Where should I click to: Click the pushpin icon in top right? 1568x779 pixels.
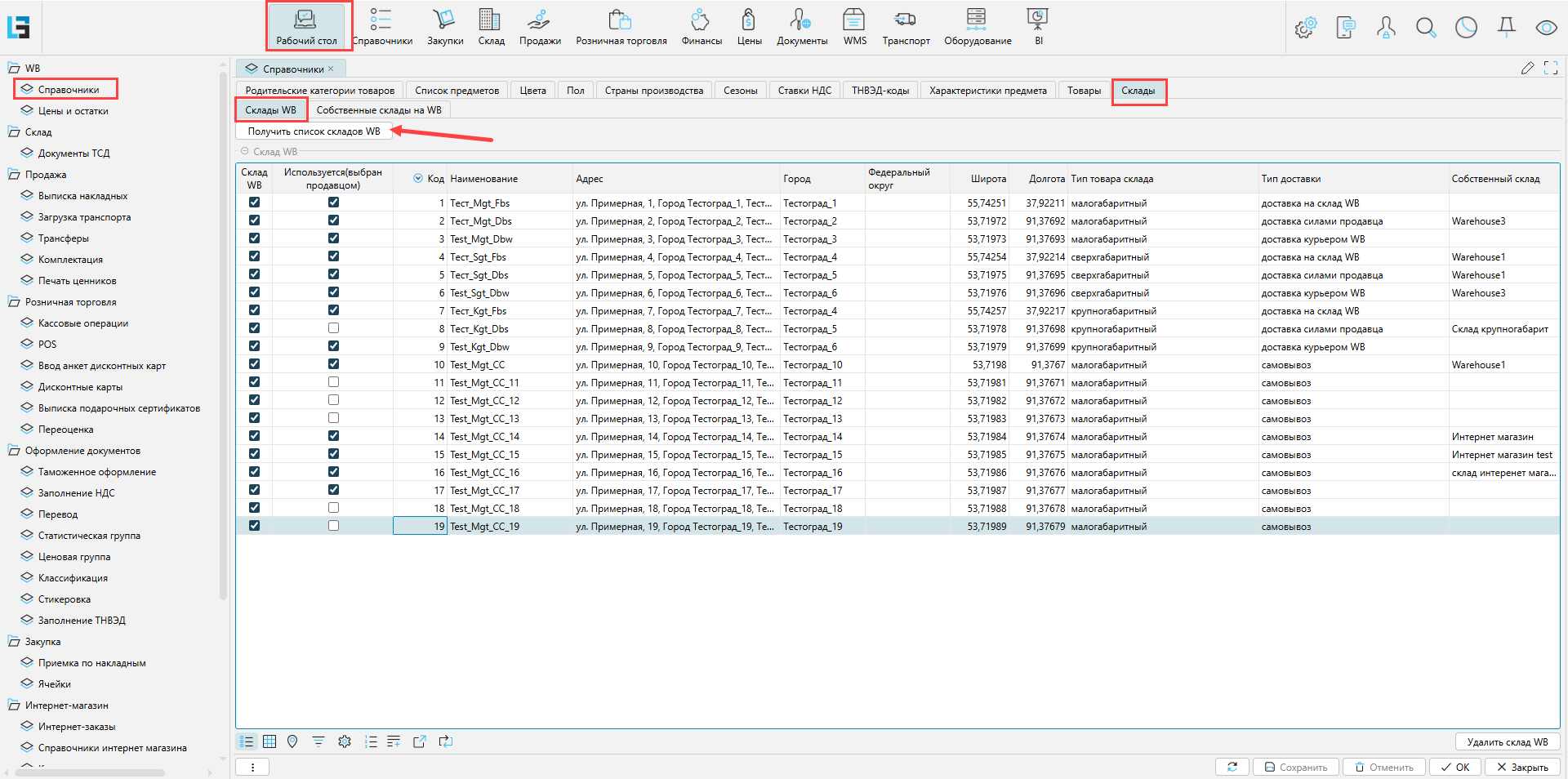pyautogui.click(x=1506, y=28)
